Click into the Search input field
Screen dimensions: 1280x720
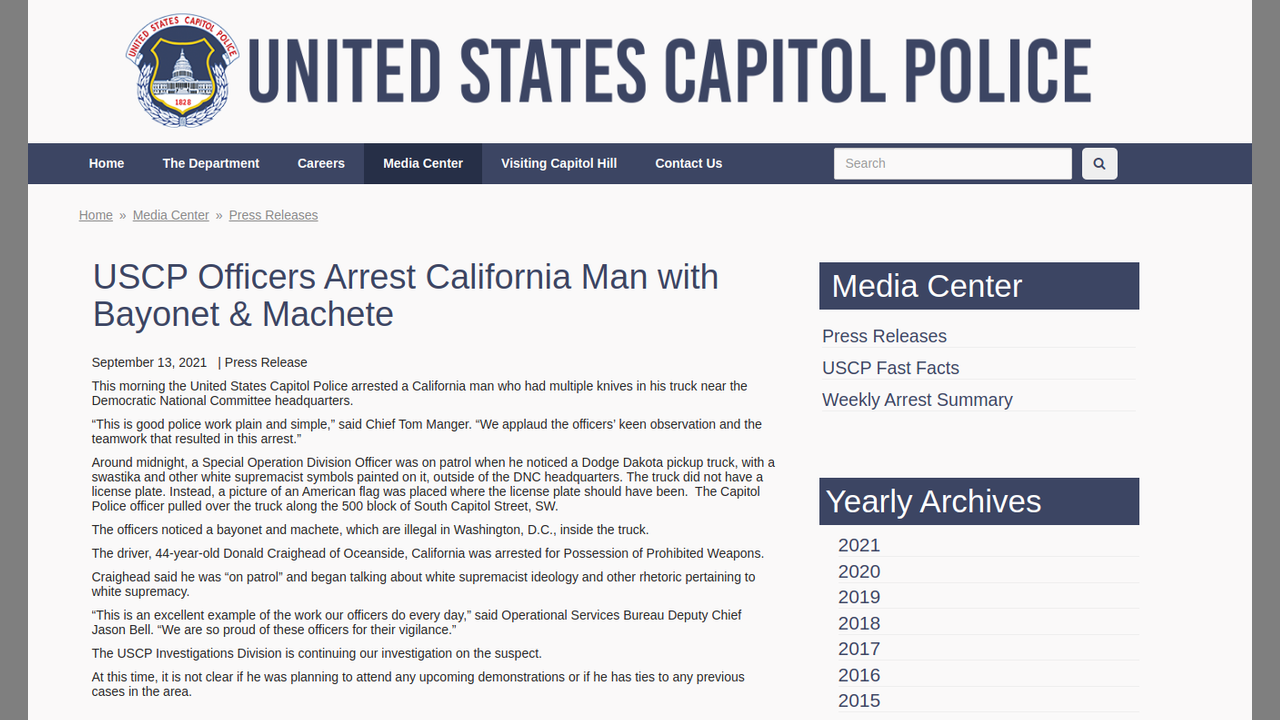[952, 164]
